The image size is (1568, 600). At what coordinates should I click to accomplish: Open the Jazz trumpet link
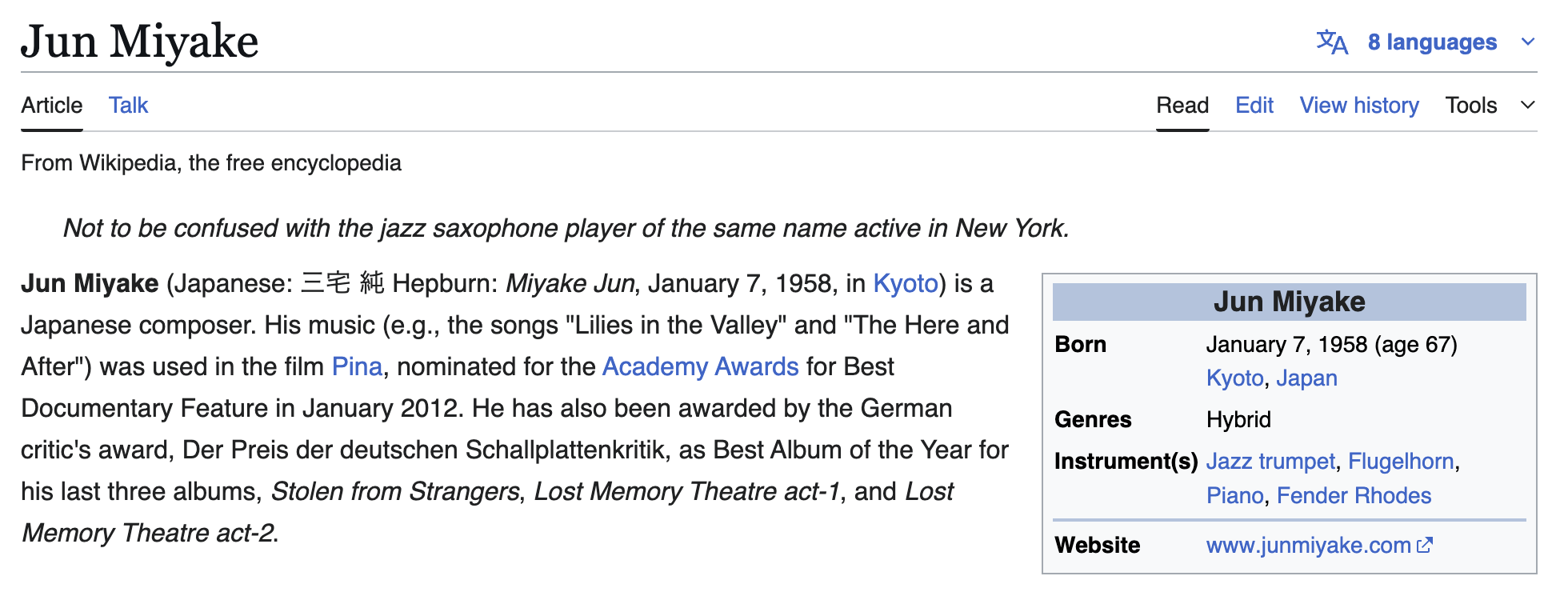click(1270, 461)
